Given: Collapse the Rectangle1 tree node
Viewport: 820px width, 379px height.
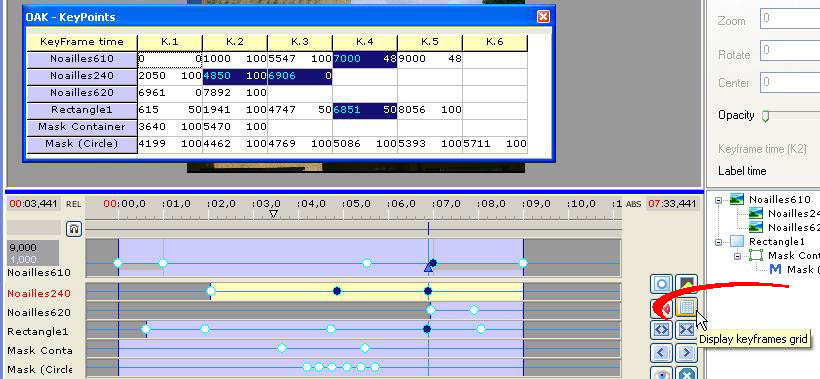Looking at the screenshot, I should pyautogui.click(x=719, y=242).
